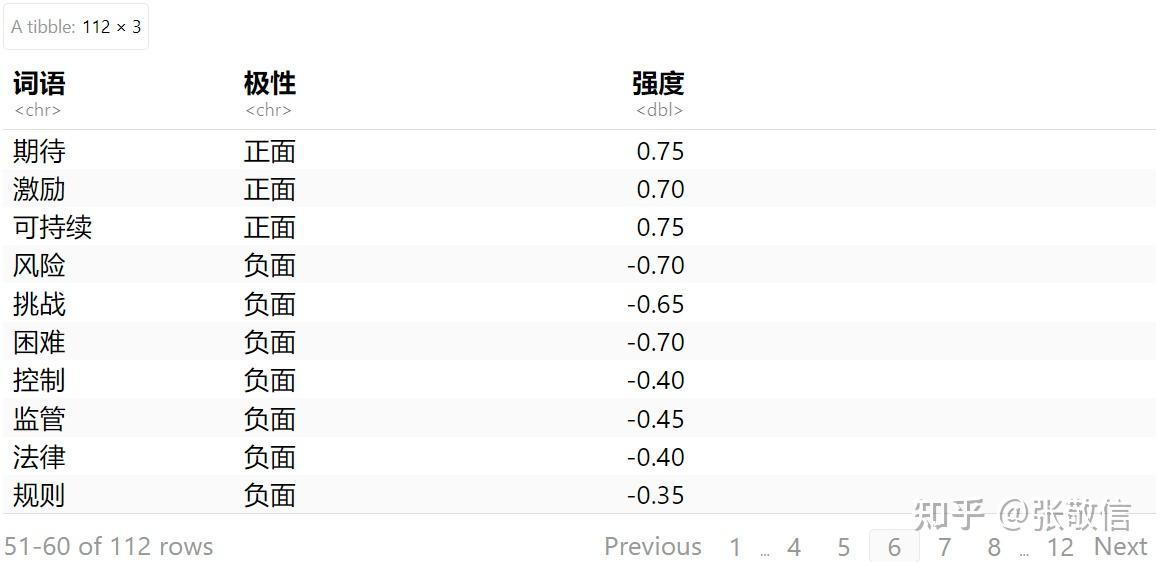Image resolution: width=1161 pixels, height=562 pixels.
Task: Select the 监管 word cell
Action: (39, 419)
